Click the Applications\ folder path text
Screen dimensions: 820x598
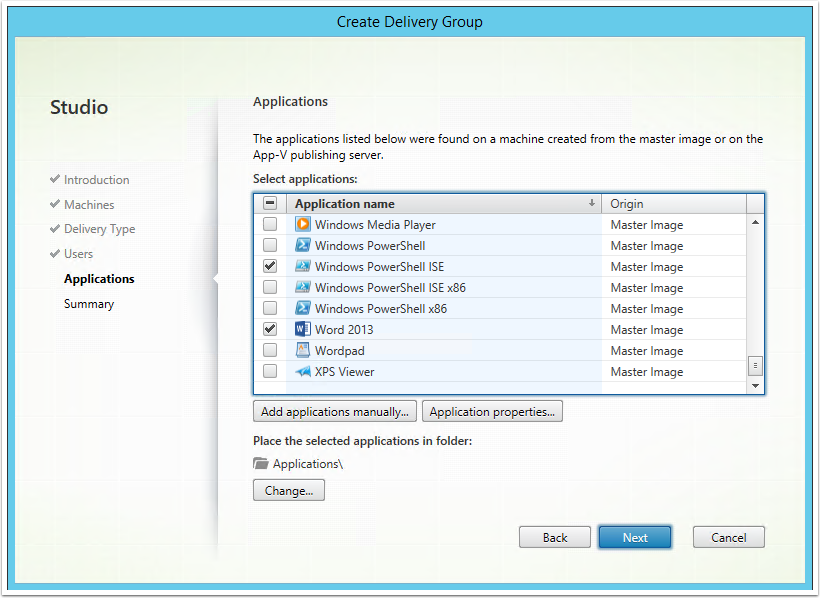(308, 464)
